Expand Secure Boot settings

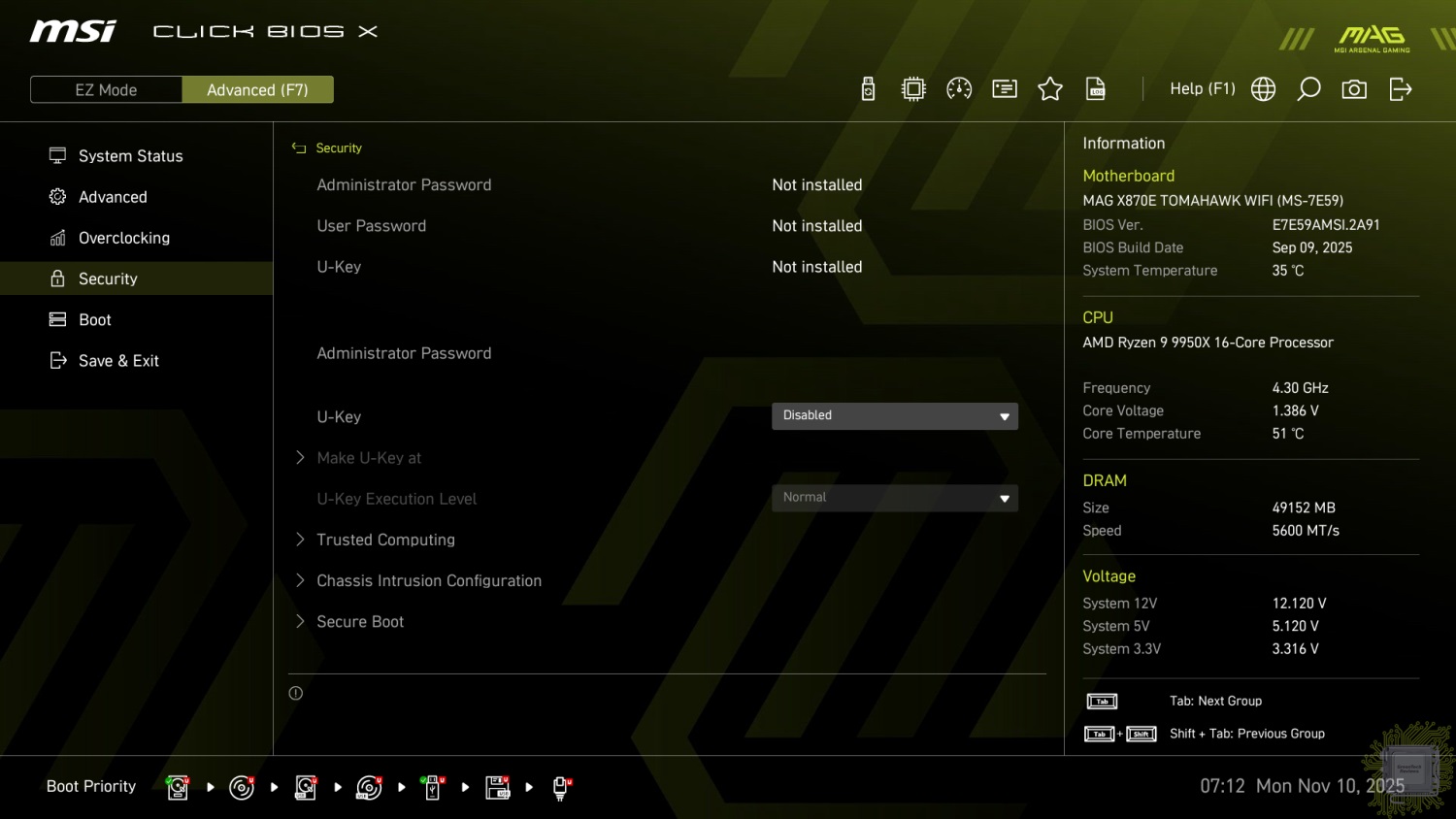point(360,621)
